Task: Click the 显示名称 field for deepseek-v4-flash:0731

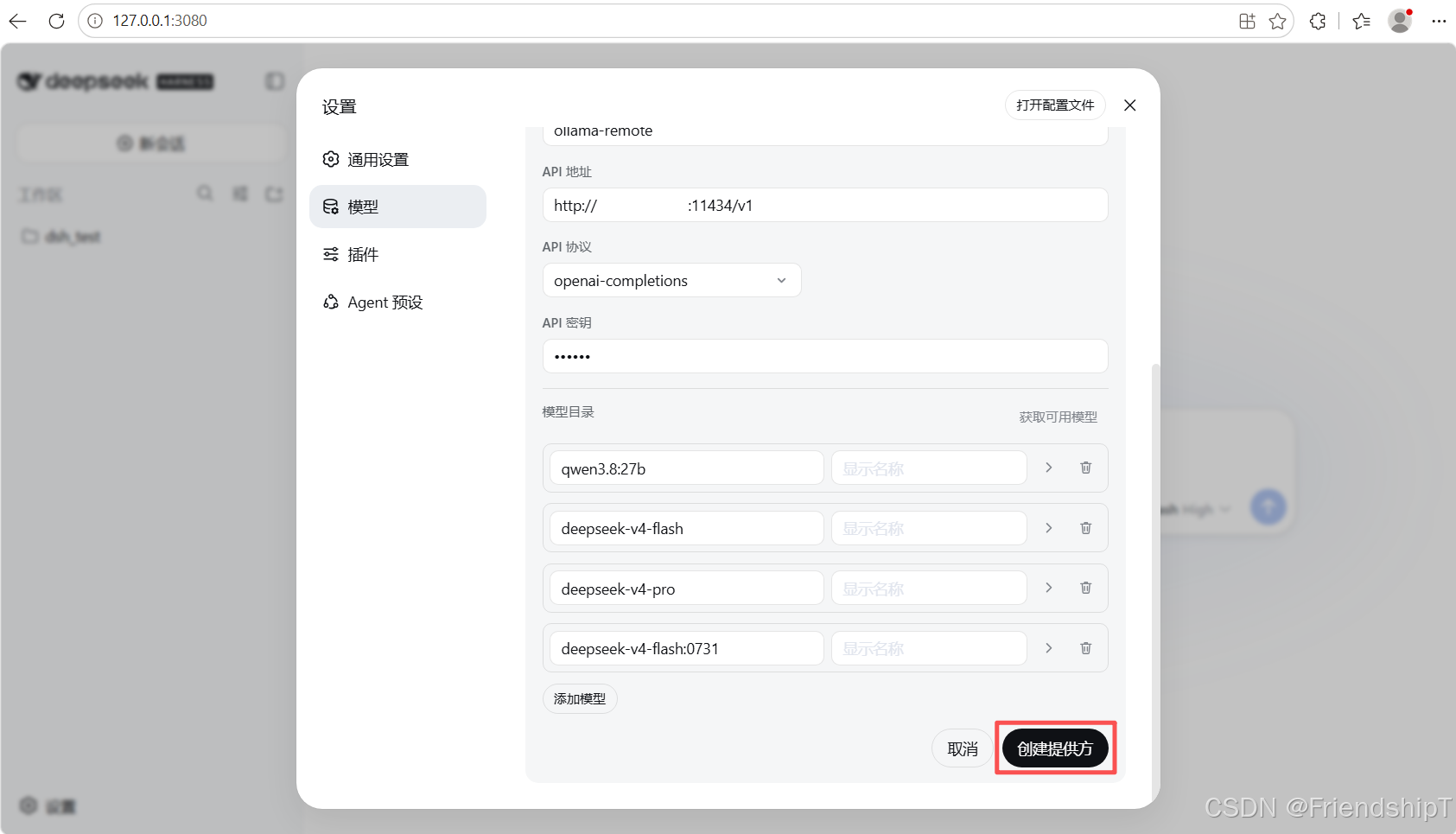Action: [x=929, y=648]
